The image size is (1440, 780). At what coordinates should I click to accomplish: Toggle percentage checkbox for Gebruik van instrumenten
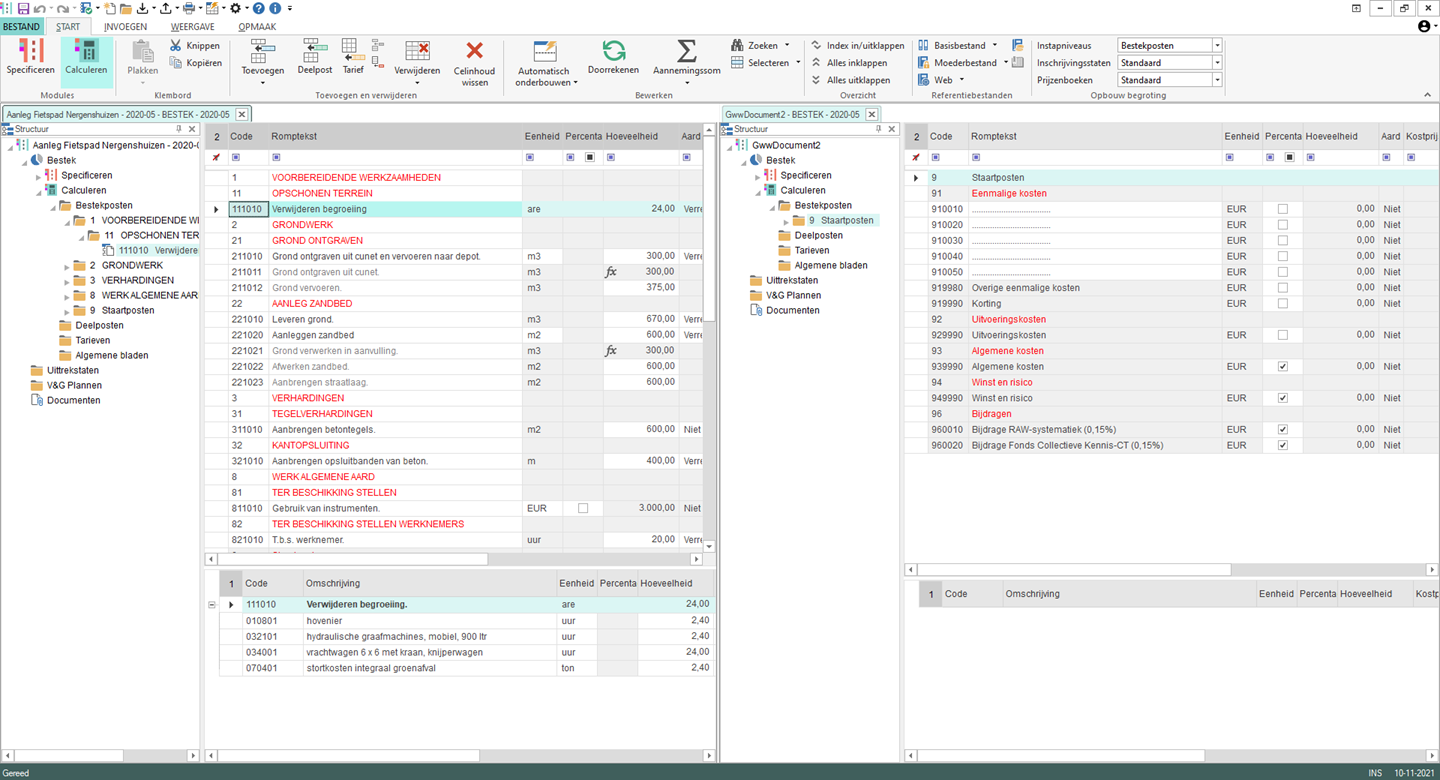583,508
